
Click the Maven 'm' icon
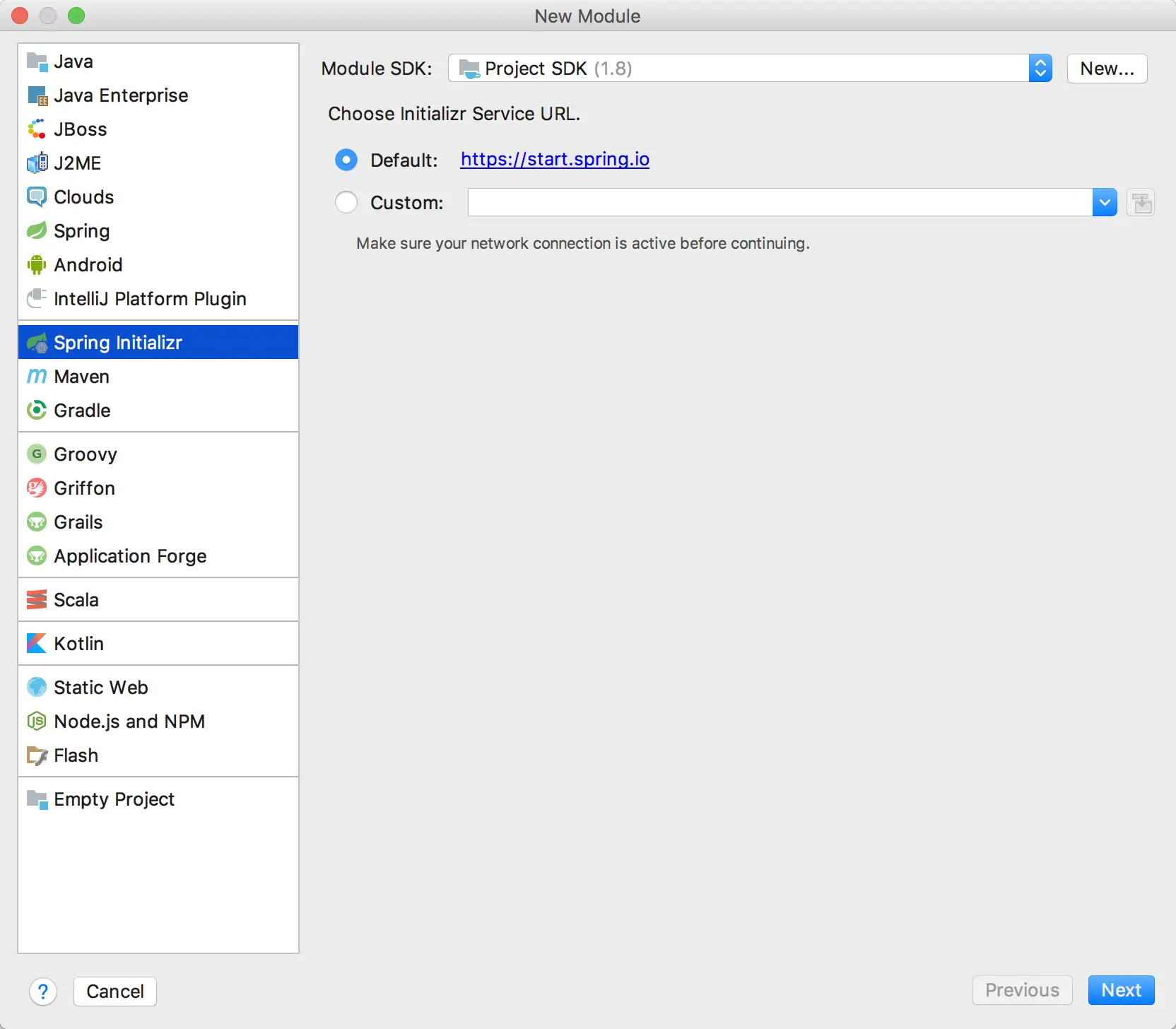click(37, 377)
